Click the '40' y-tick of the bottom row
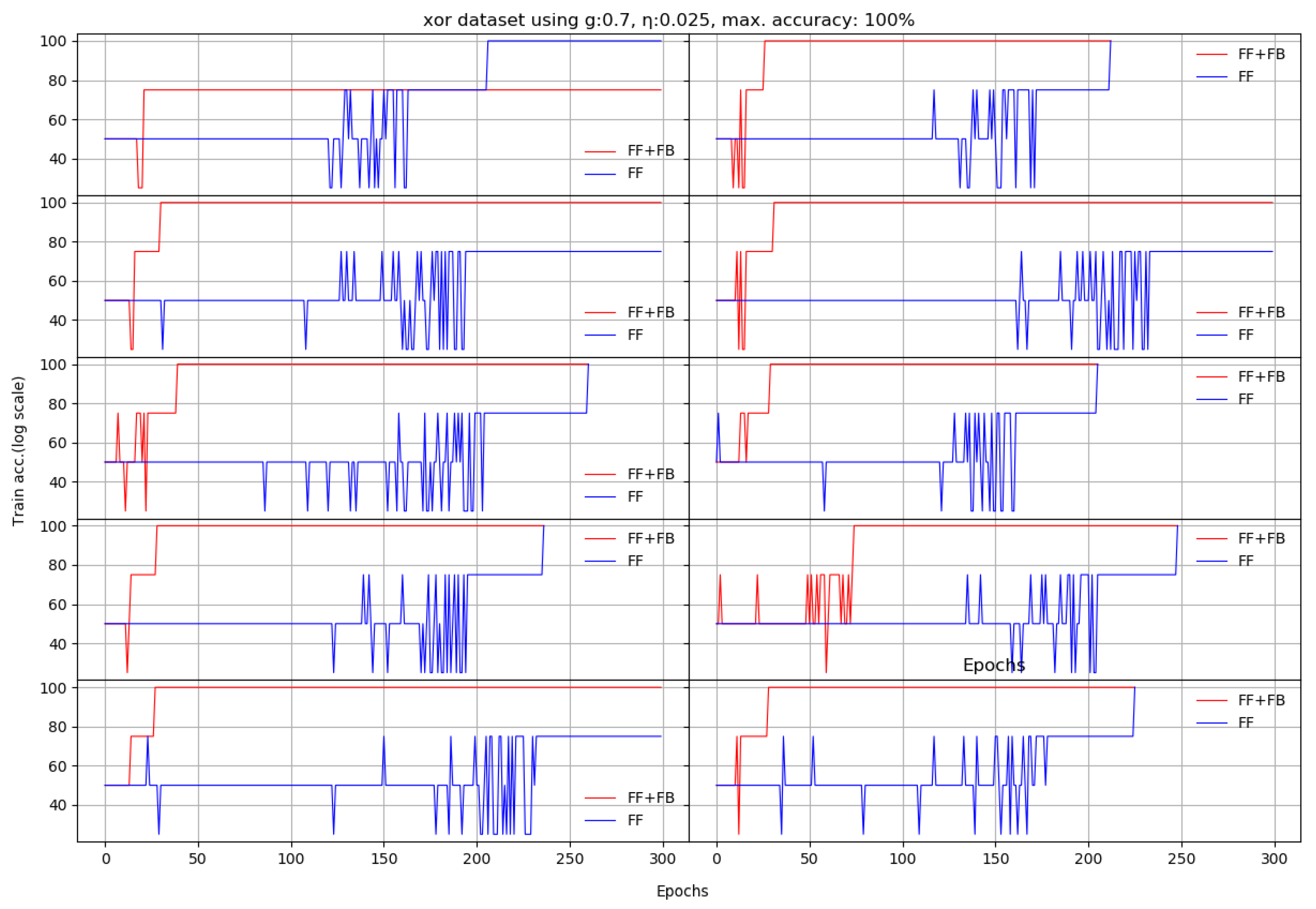Screen dimensions: 1316x909 click(58, 805)
